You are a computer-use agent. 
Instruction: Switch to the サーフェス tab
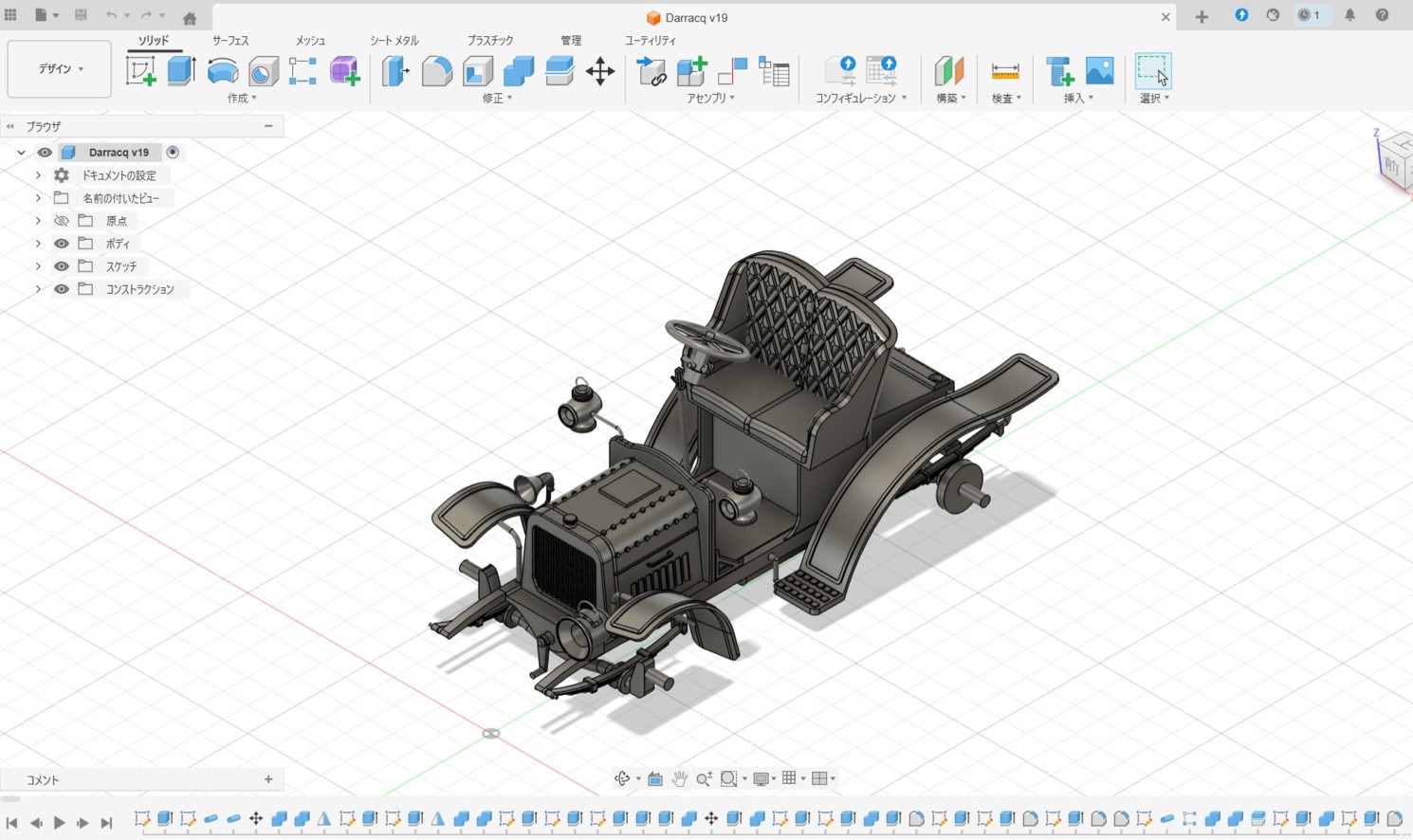[230, 41]
